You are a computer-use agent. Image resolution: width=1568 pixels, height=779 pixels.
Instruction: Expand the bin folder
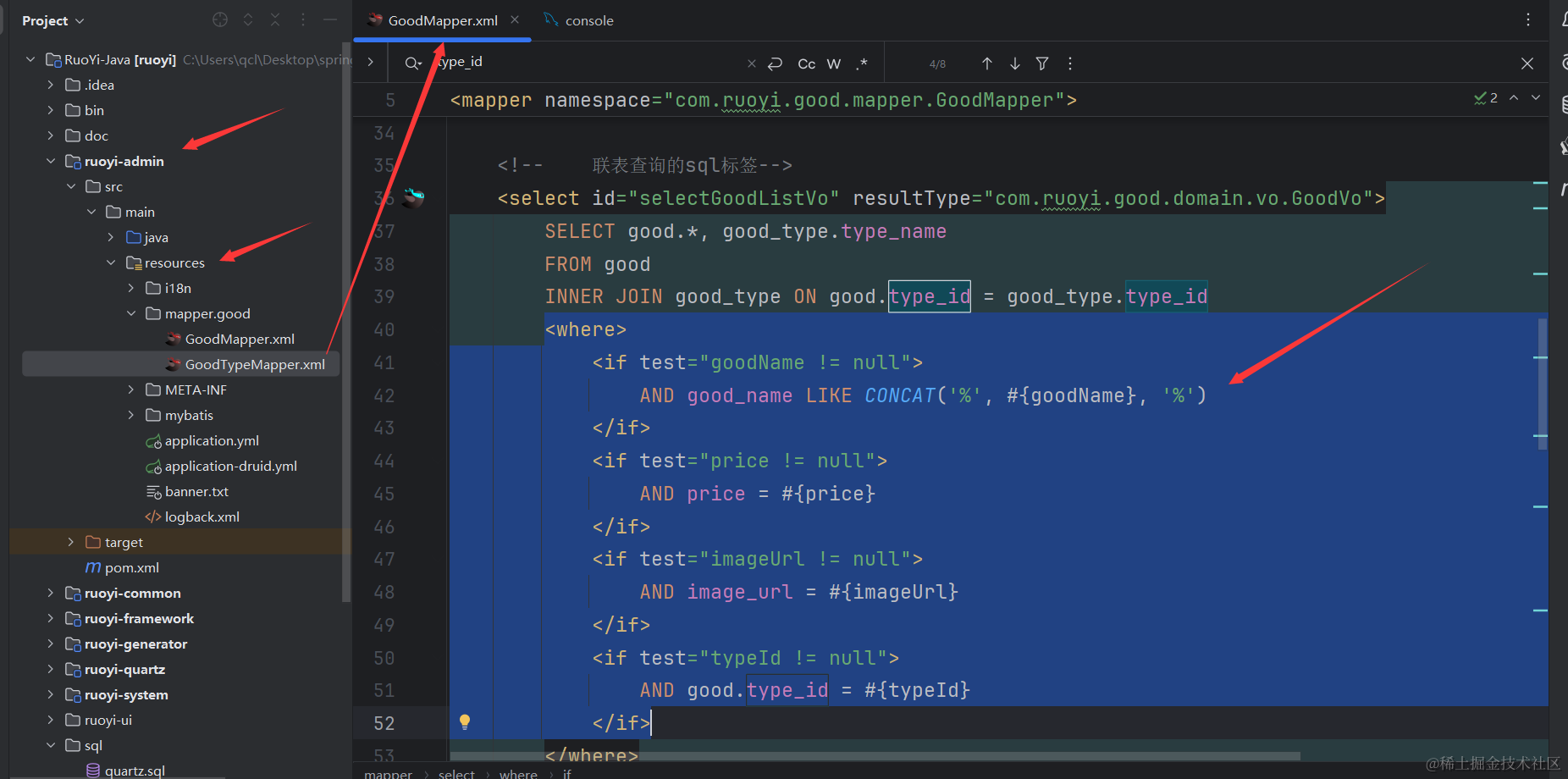[51, 110]
